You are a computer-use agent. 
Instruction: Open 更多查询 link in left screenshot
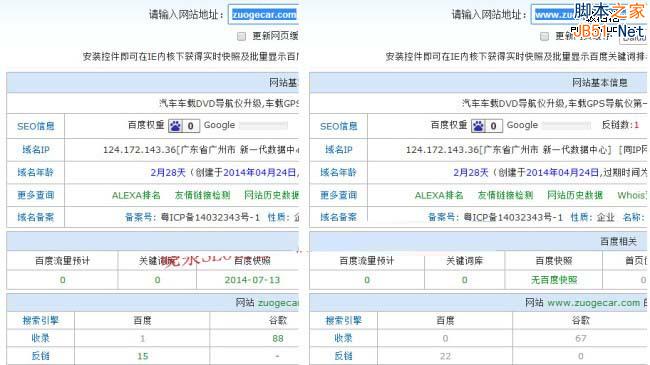(36, 195)
